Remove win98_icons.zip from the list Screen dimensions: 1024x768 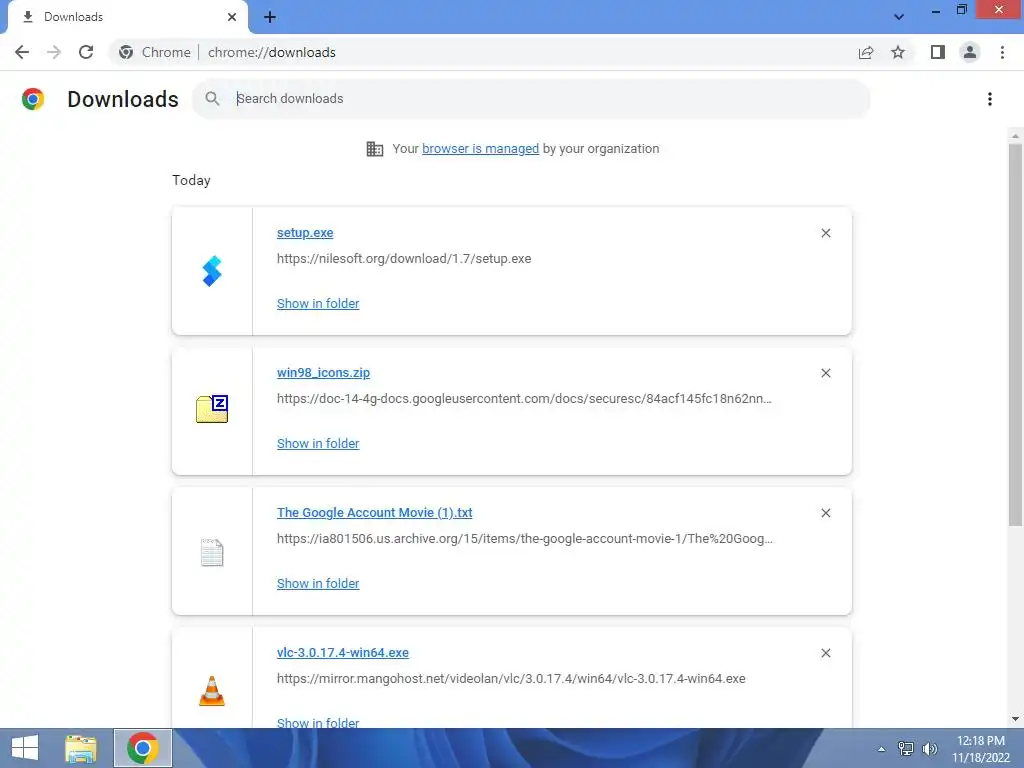825,373
